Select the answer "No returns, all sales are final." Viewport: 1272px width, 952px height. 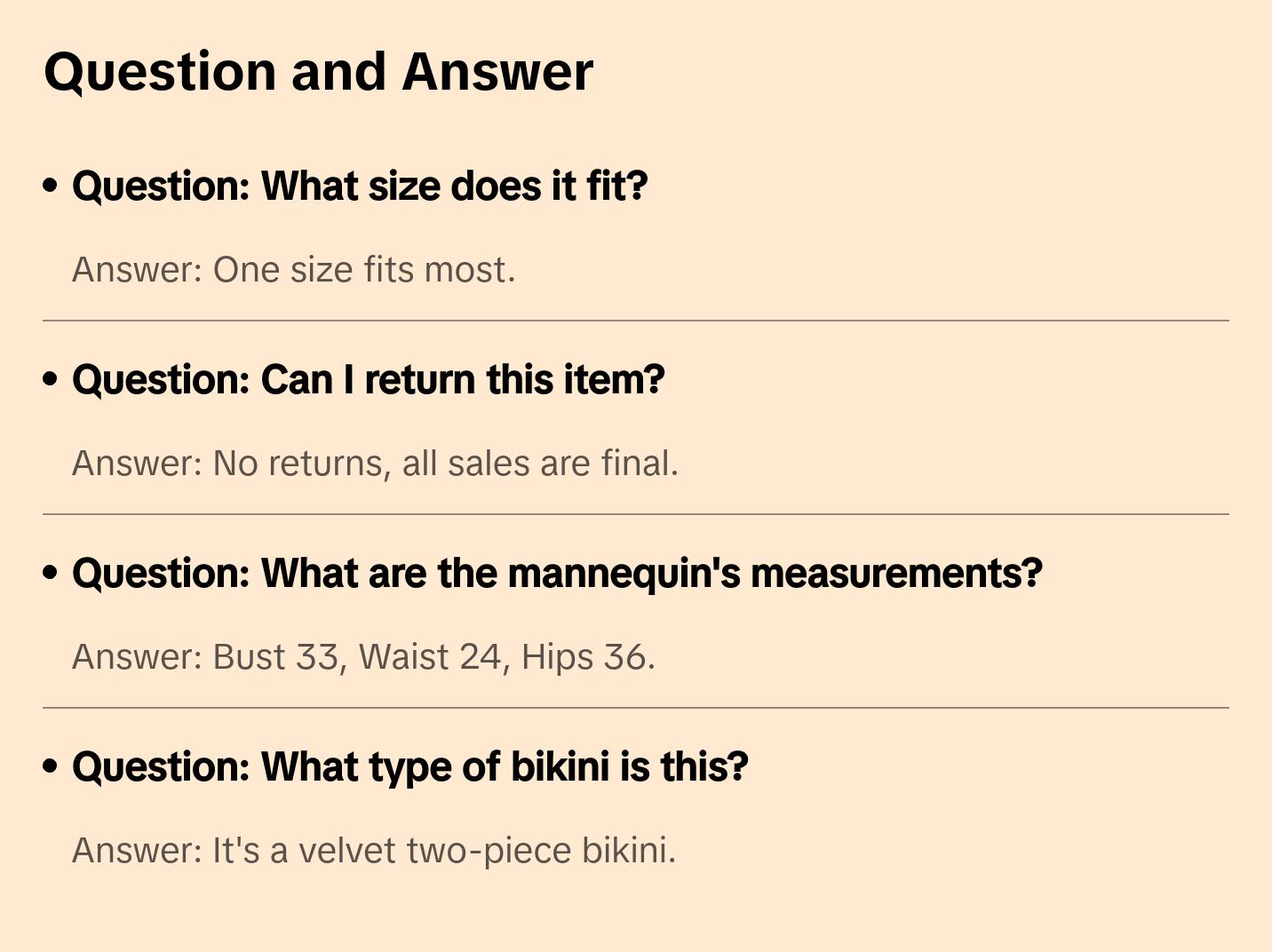coord(375,464)
